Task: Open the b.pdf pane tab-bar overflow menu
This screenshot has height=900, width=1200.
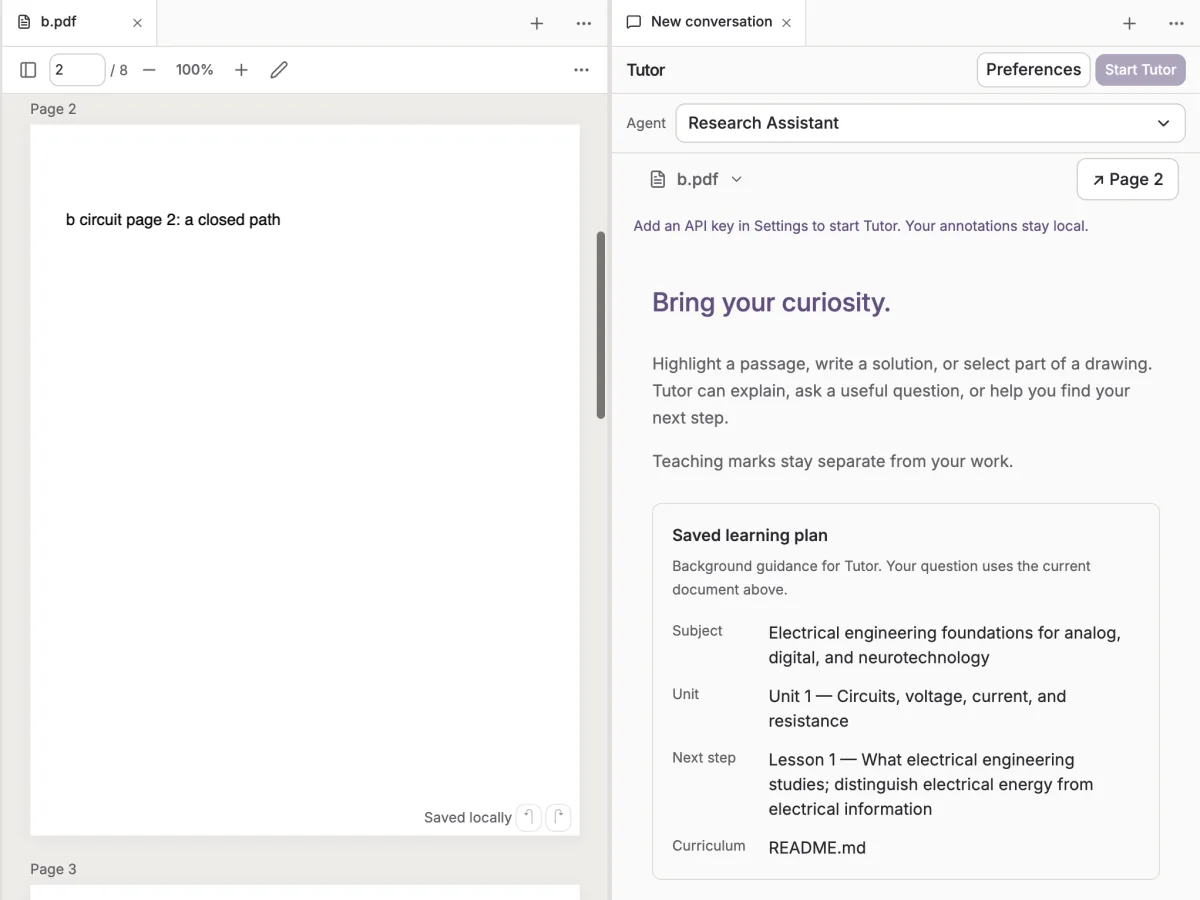Action: 584,23
